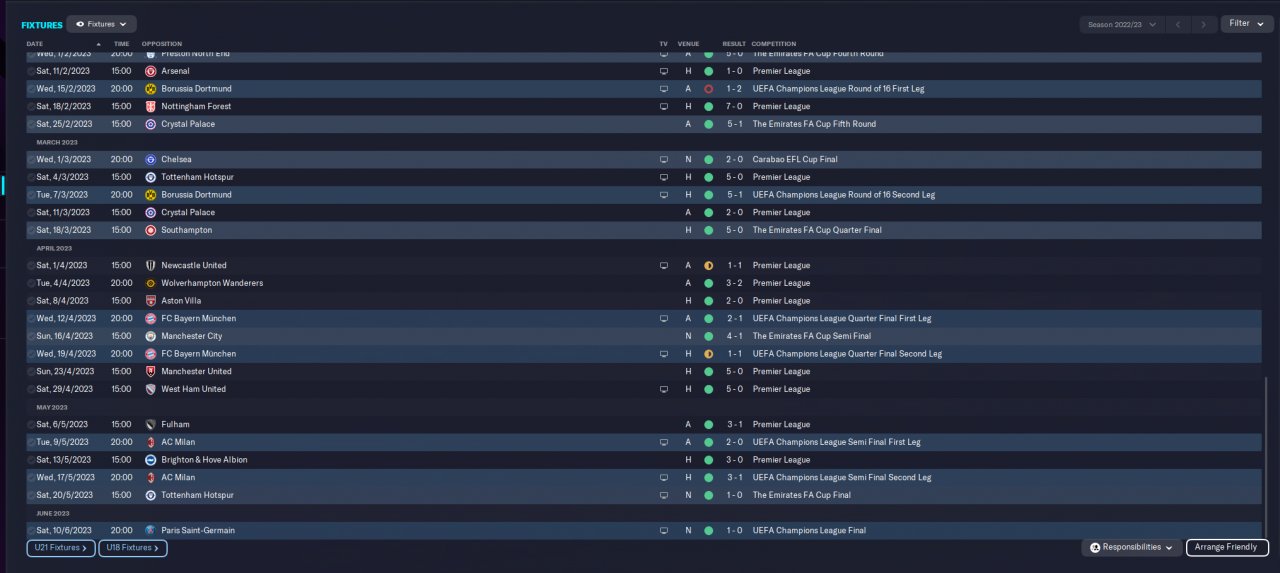
Task: Click the Manchester United badge
Action: point(151,372)
